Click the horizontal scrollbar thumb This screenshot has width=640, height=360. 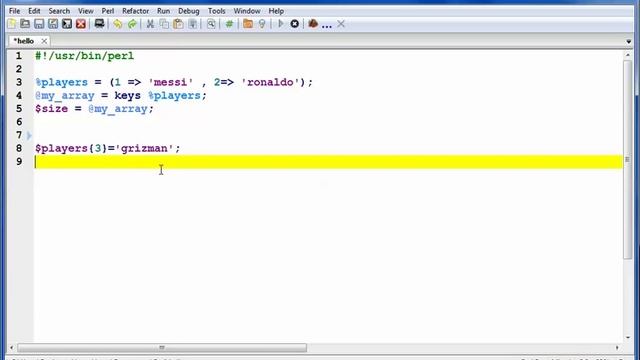(162, 348)
